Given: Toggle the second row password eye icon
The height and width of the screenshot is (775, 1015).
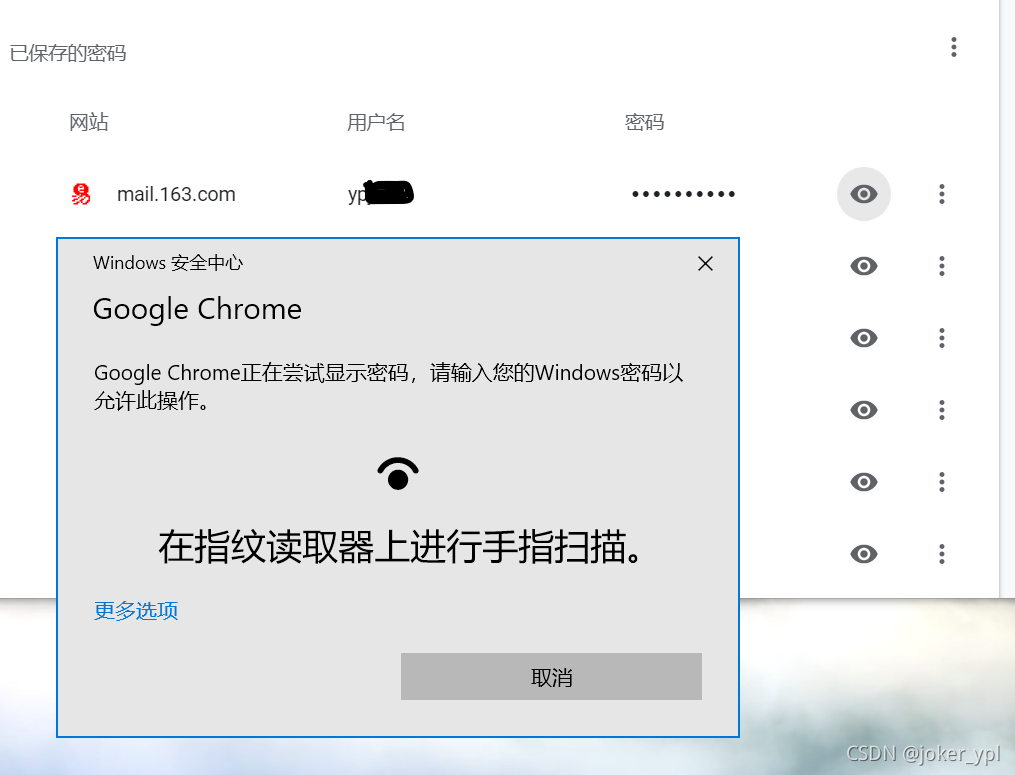Looking at the screenshot, I should [864, 265].
